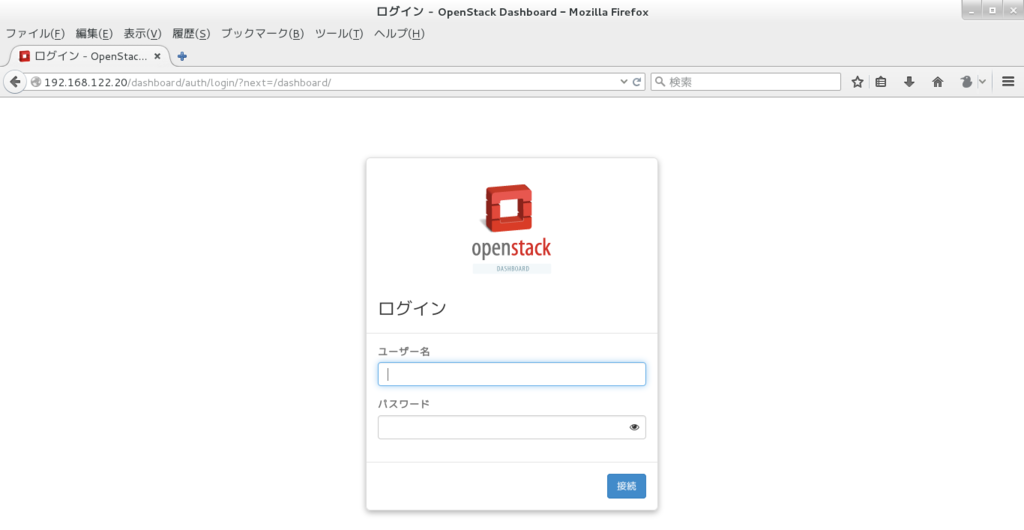The height and width of the screenshot is (530, 1024).
Task: Focus the ユーザー名 input field
Action: click(512, 374)
